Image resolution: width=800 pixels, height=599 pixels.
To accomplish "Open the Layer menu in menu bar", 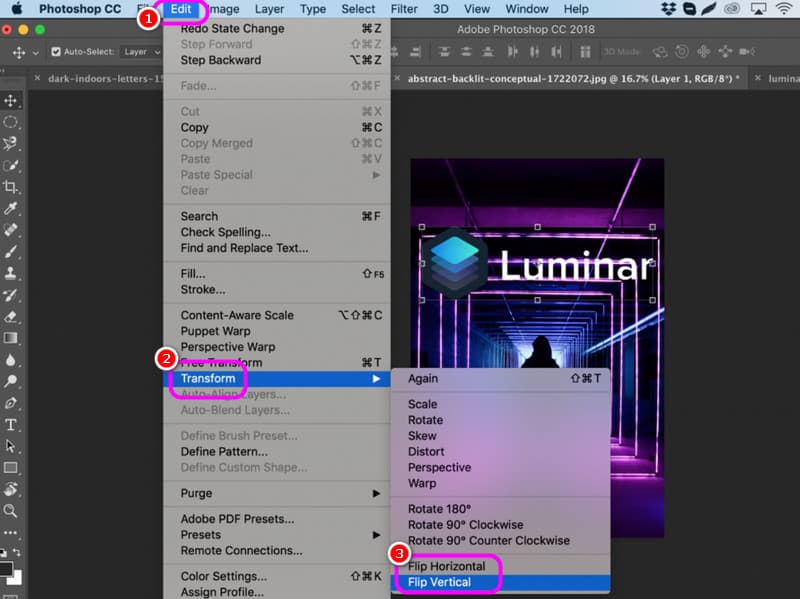I will [x=269, y=9].
